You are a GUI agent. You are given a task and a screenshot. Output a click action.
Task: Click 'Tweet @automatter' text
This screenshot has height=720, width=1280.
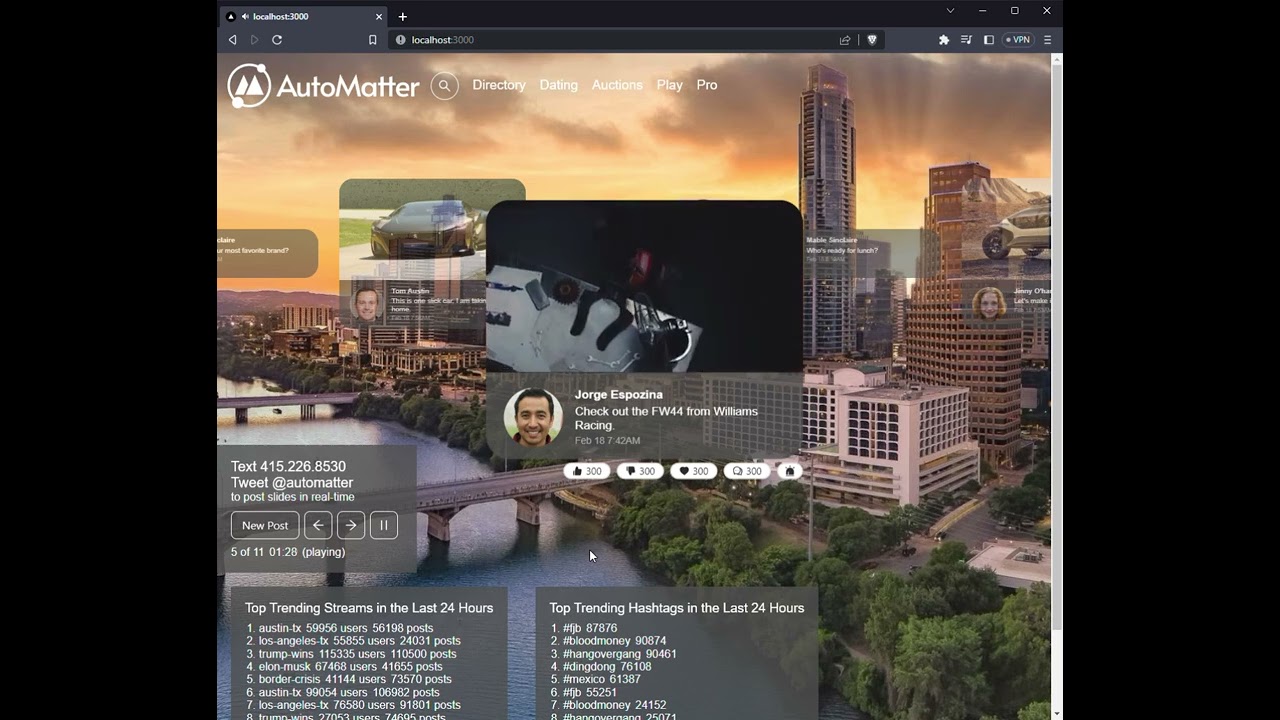[292, 482]
